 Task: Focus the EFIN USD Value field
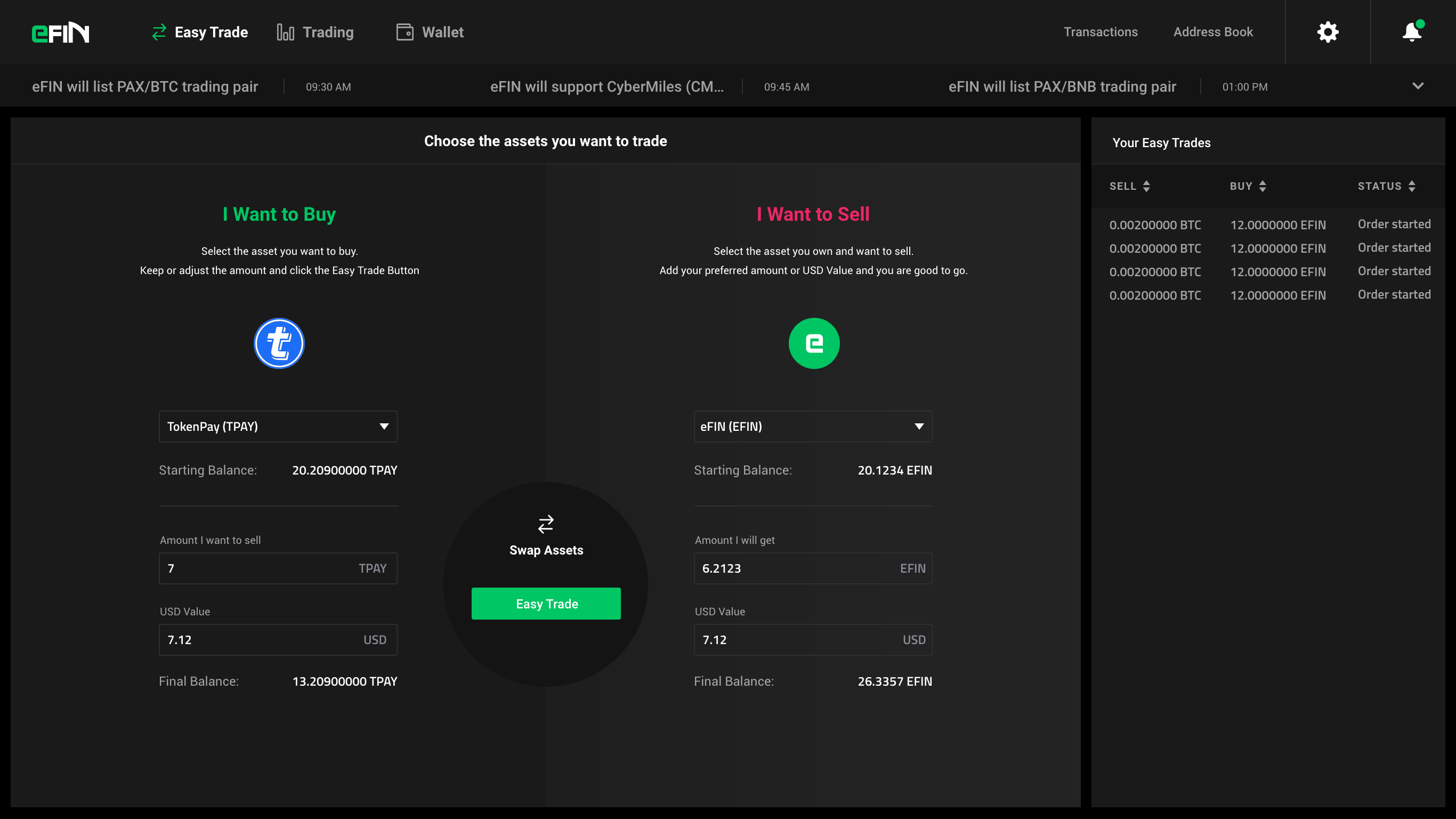(813, 640)
